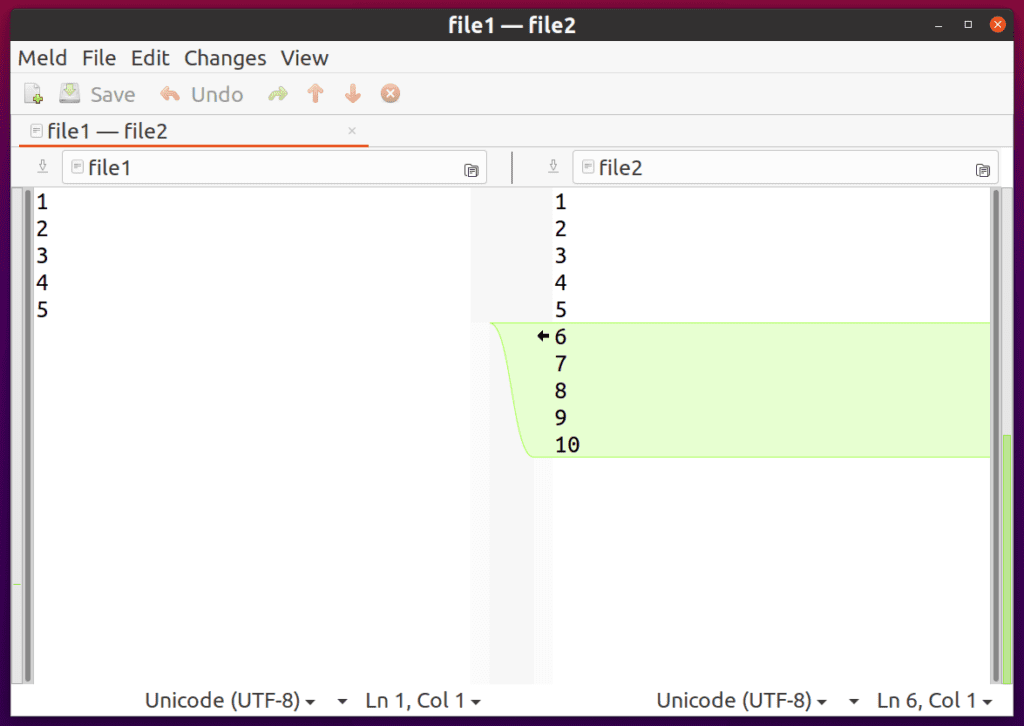Go to the previous change

point(315,93)
